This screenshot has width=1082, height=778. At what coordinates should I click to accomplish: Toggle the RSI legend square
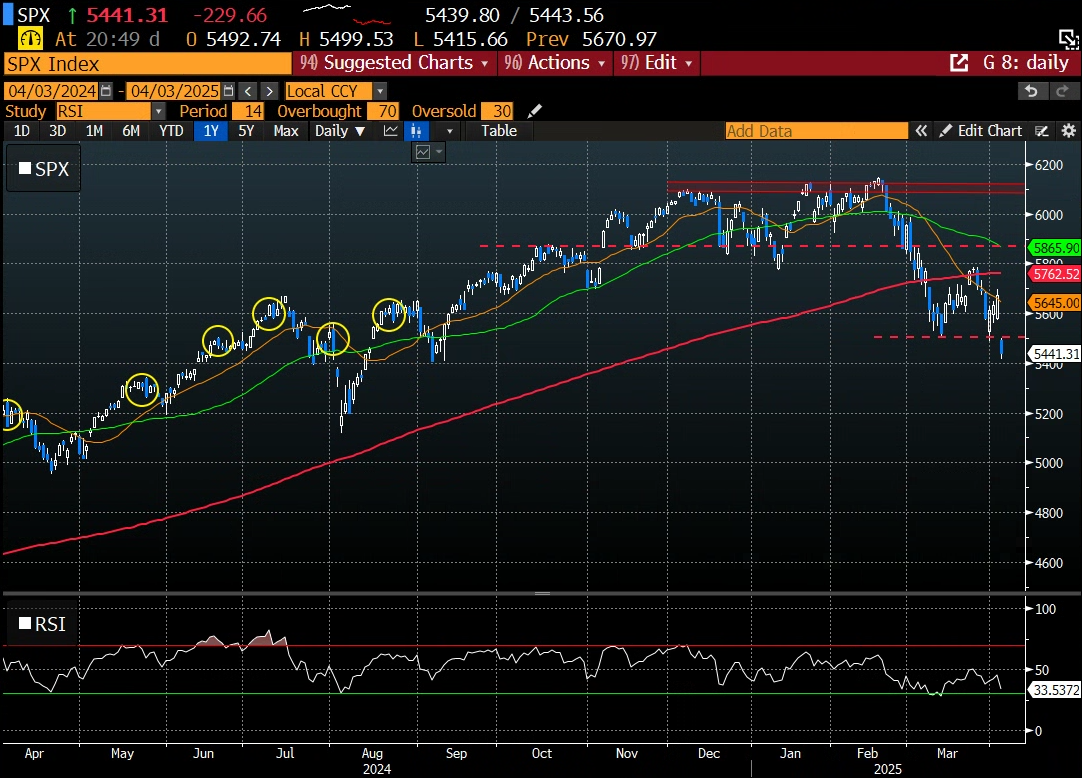pos(25,623)
